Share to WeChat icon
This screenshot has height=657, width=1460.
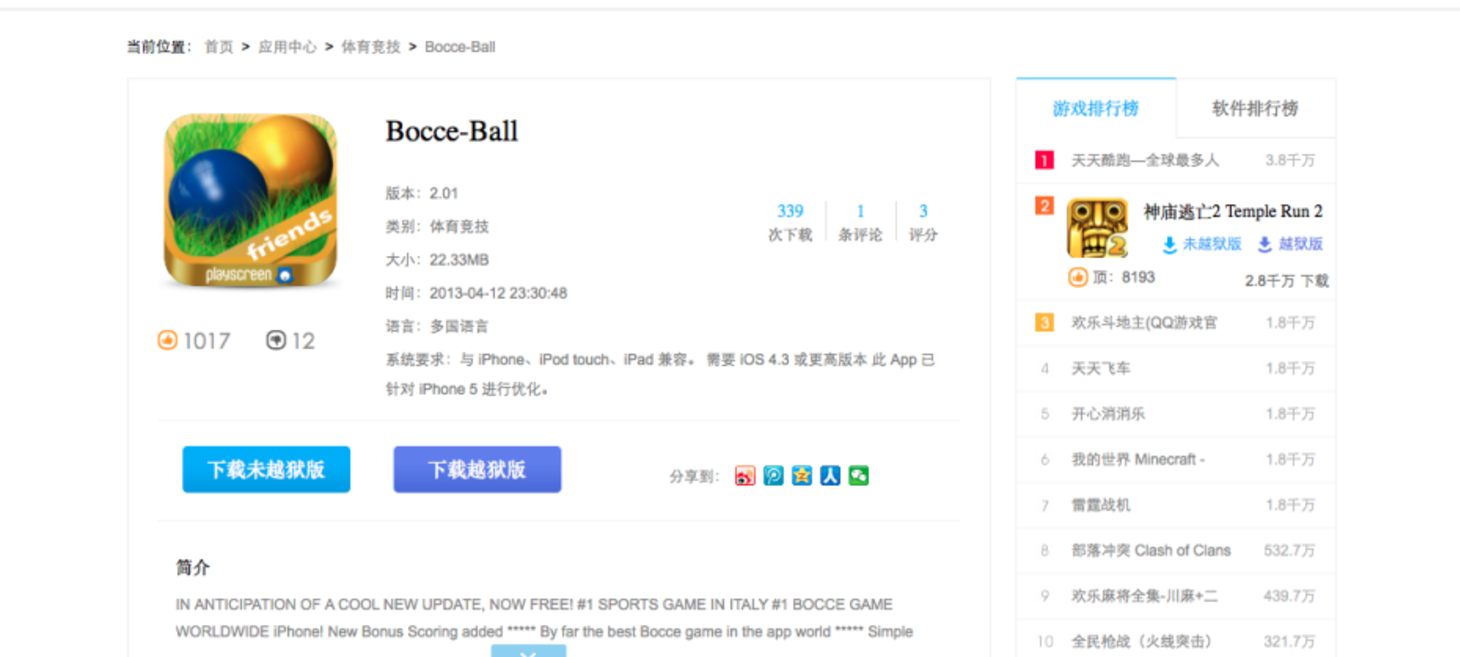tap(858, 476)
